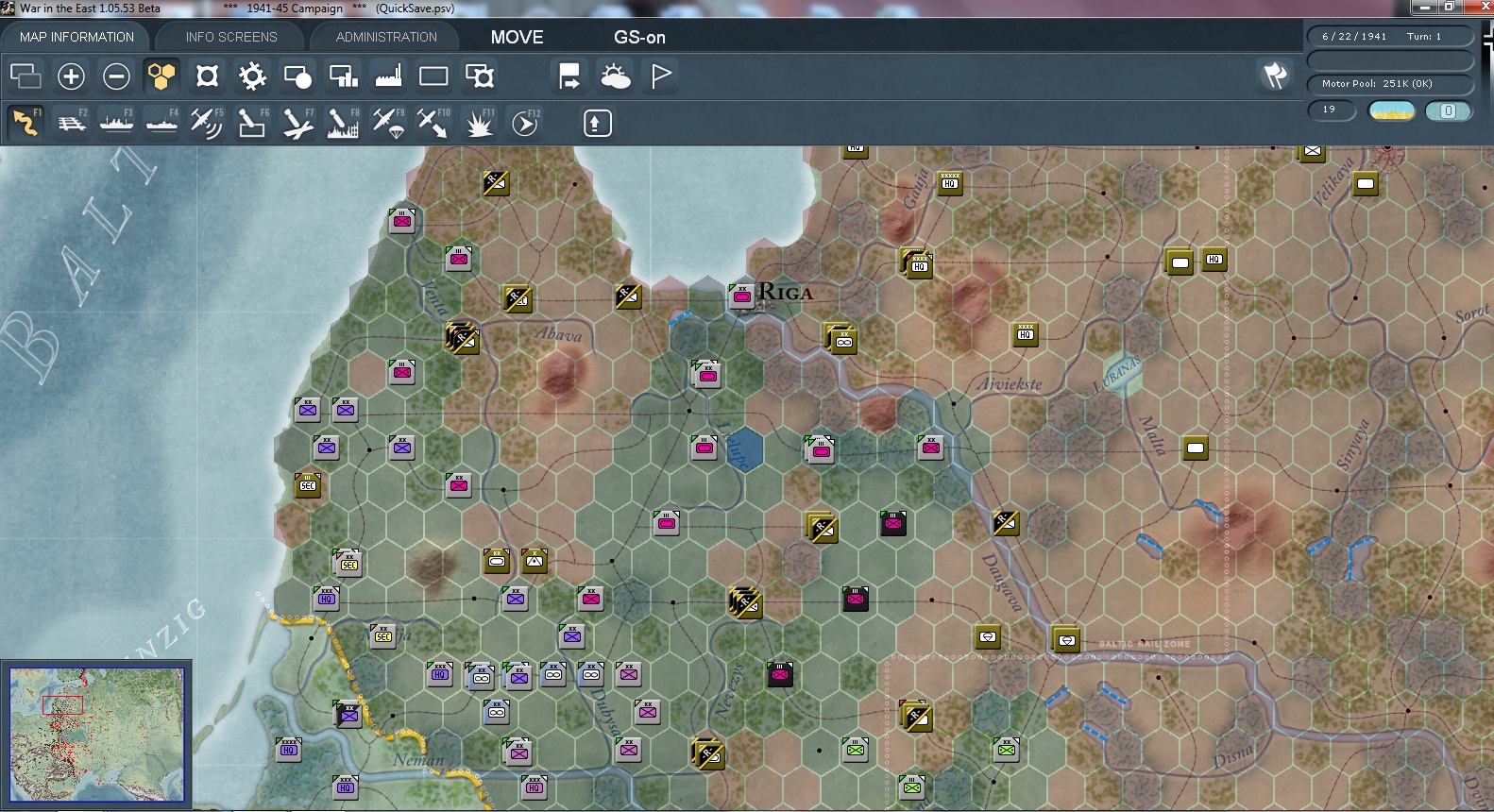Select F3 naval transport mode

(x=116, y=123)
